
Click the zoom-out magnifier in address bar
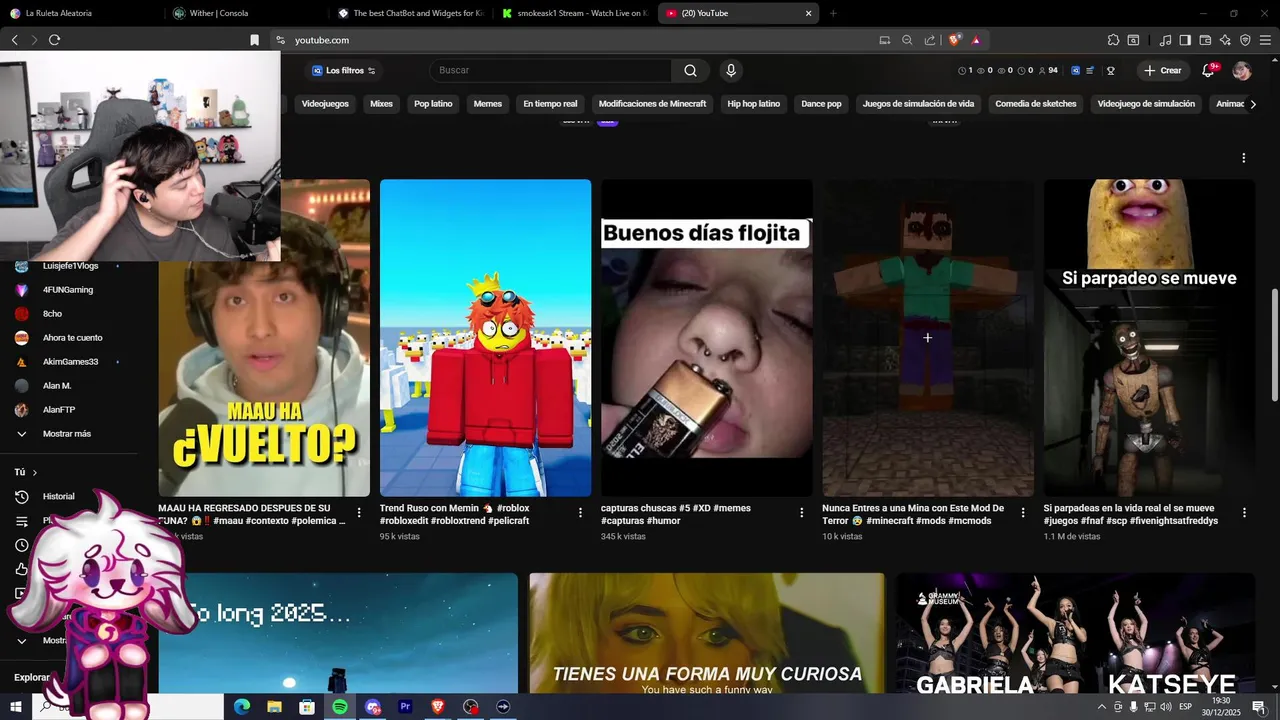[x=907, y=40]
